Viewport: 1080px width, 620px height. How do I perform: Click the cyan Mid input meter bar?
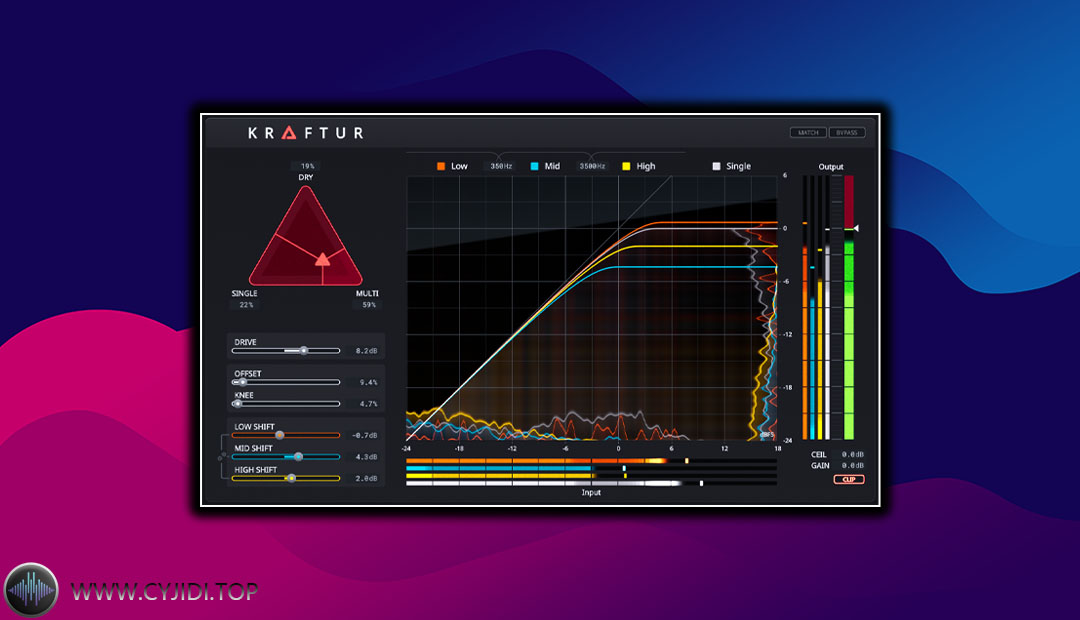point(592,468)
